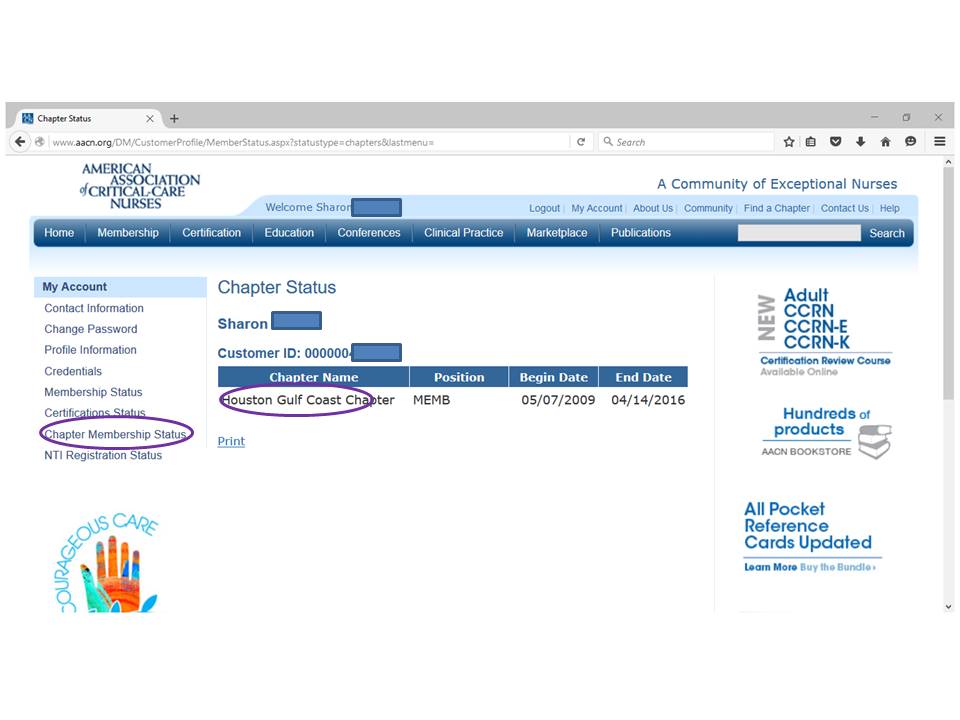Click the scrollbar down arrow
The width and height of the screenshot is (960, 720).
(x=948, y=607)
